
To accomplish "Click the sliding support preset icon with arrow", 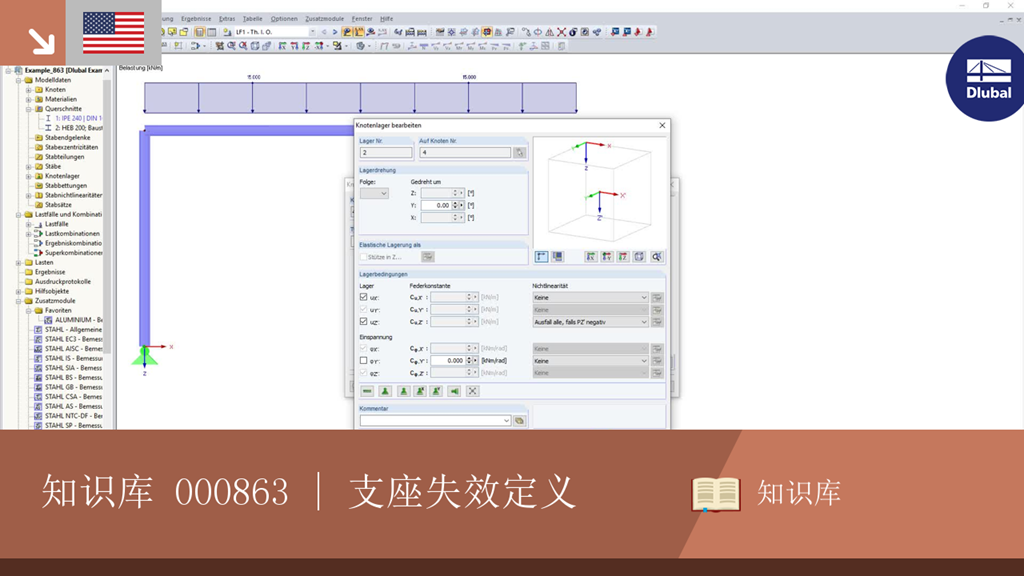I will (x=455, y=391).
